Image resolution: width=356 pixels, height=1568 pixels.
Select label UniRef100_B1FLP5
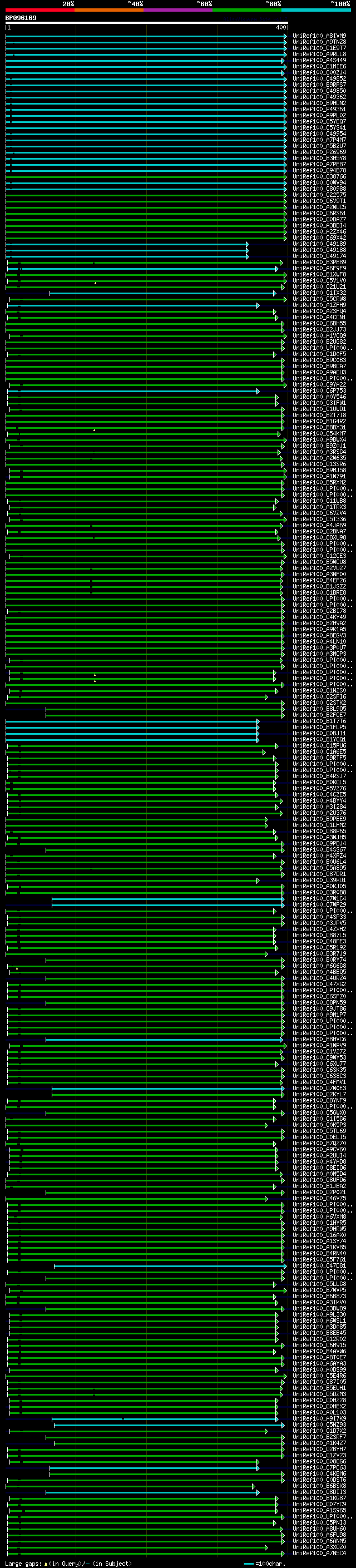319,728
